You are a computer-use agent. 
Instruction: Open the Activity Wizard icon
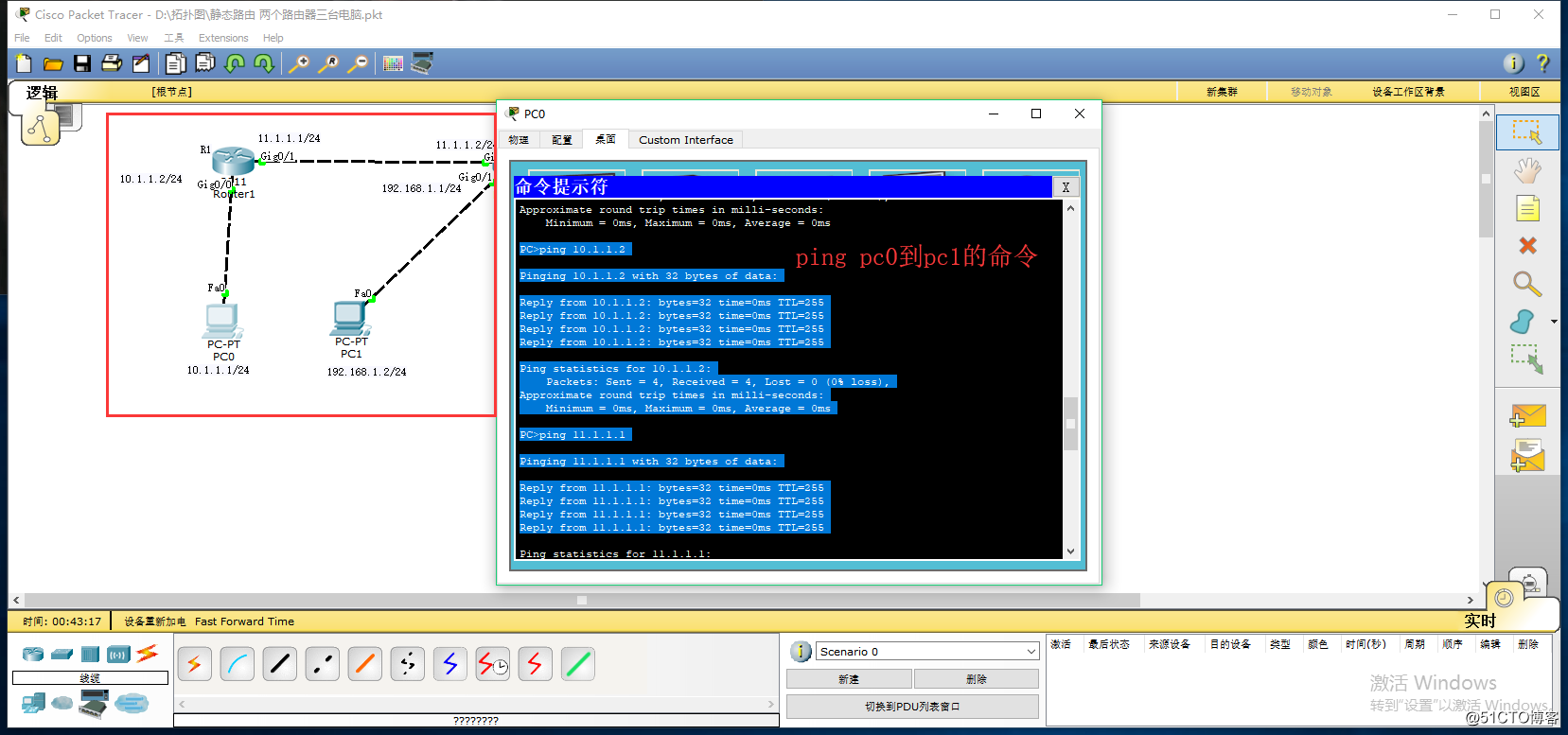coord(141,63)
